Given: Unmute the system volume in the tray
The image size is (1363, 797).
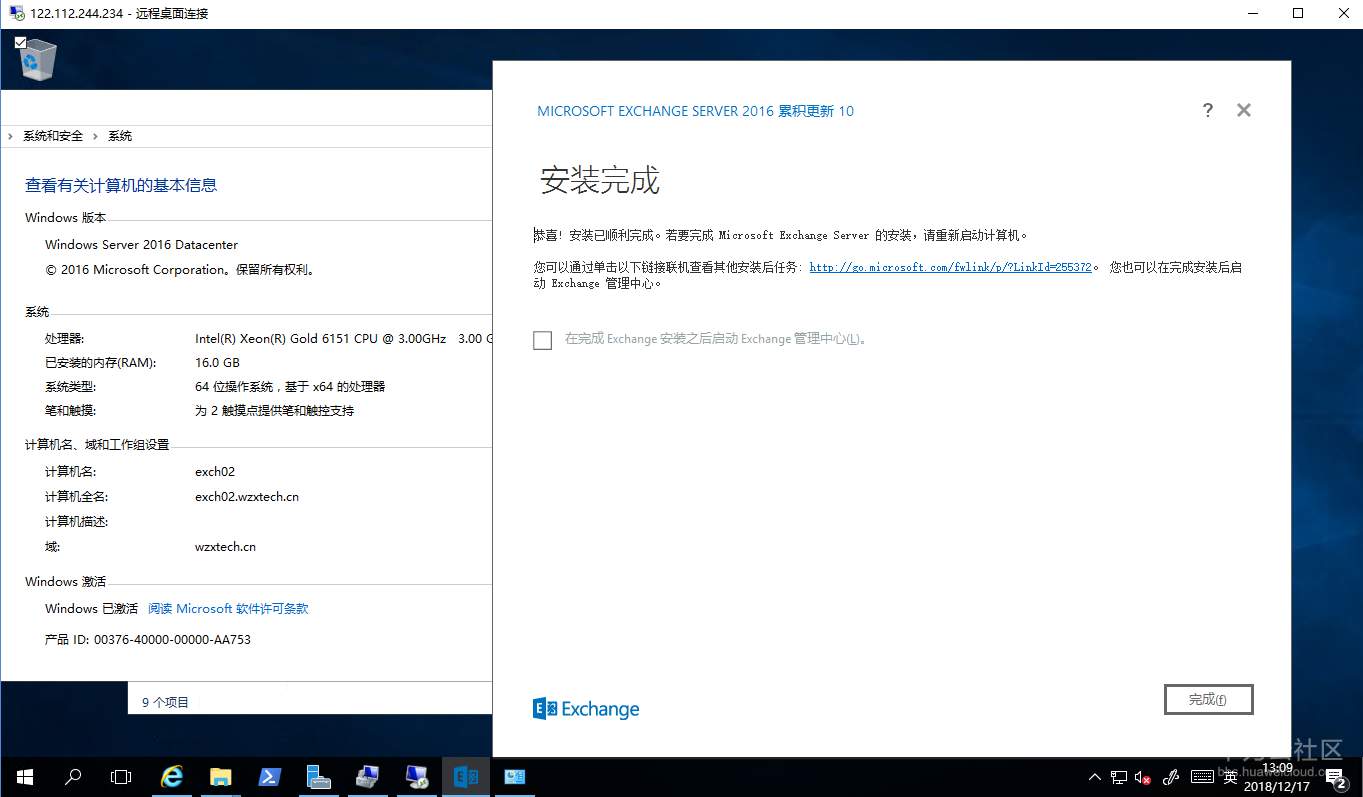Looking at the screenshot, I should 1143,776.
